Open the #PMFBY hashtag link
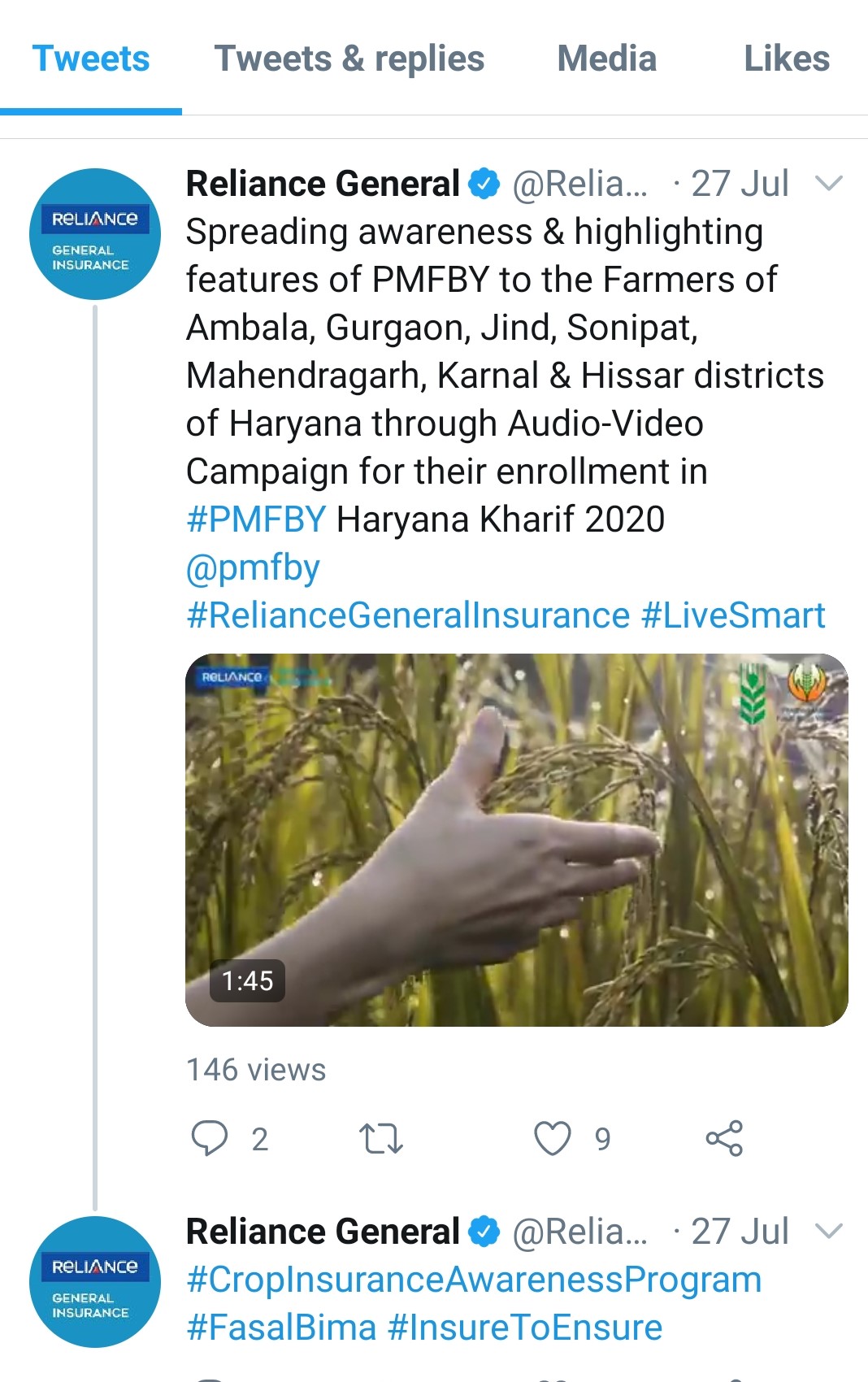The image size is (868, 1382). [x=256, y=519]
